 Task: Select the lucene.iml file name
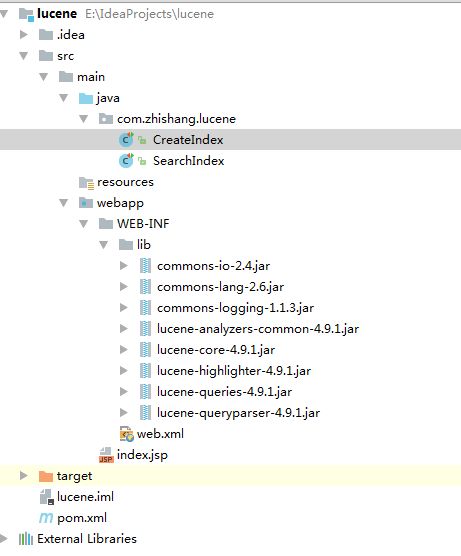pos(85,497)
